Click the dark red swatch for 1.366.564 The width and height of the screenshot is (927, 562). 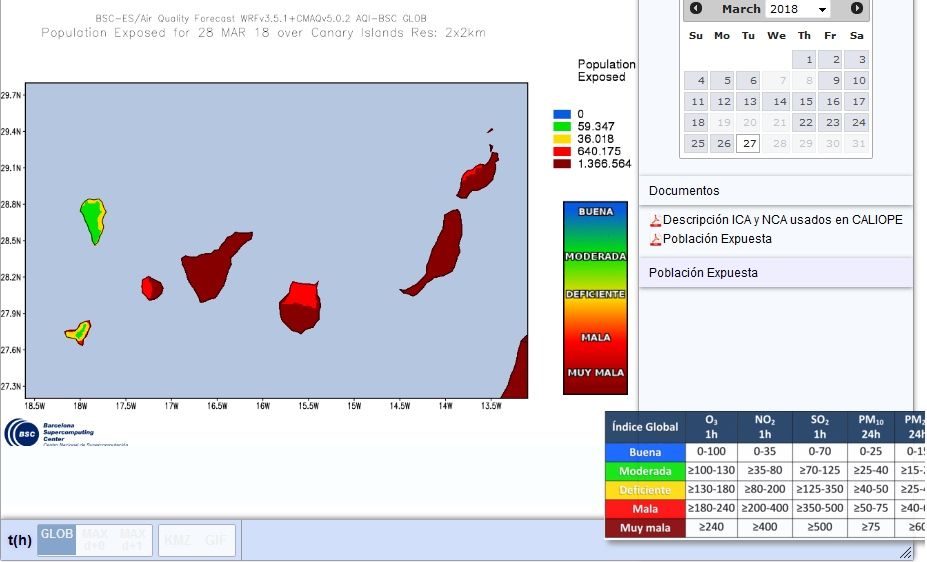click(562, 164)
